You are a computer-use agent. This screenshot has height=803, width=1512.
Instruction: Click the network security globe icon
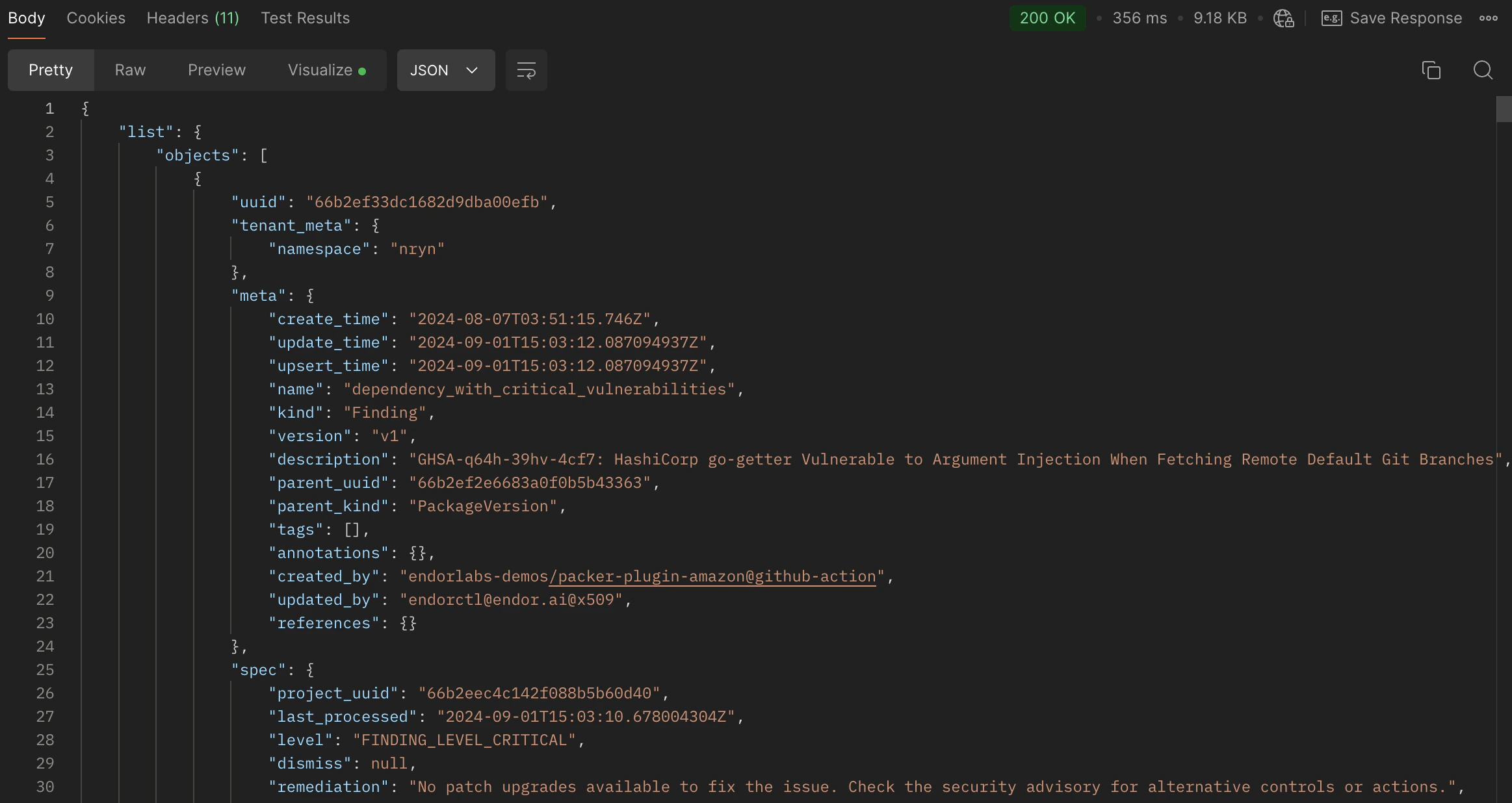(x=1283, y=18)
